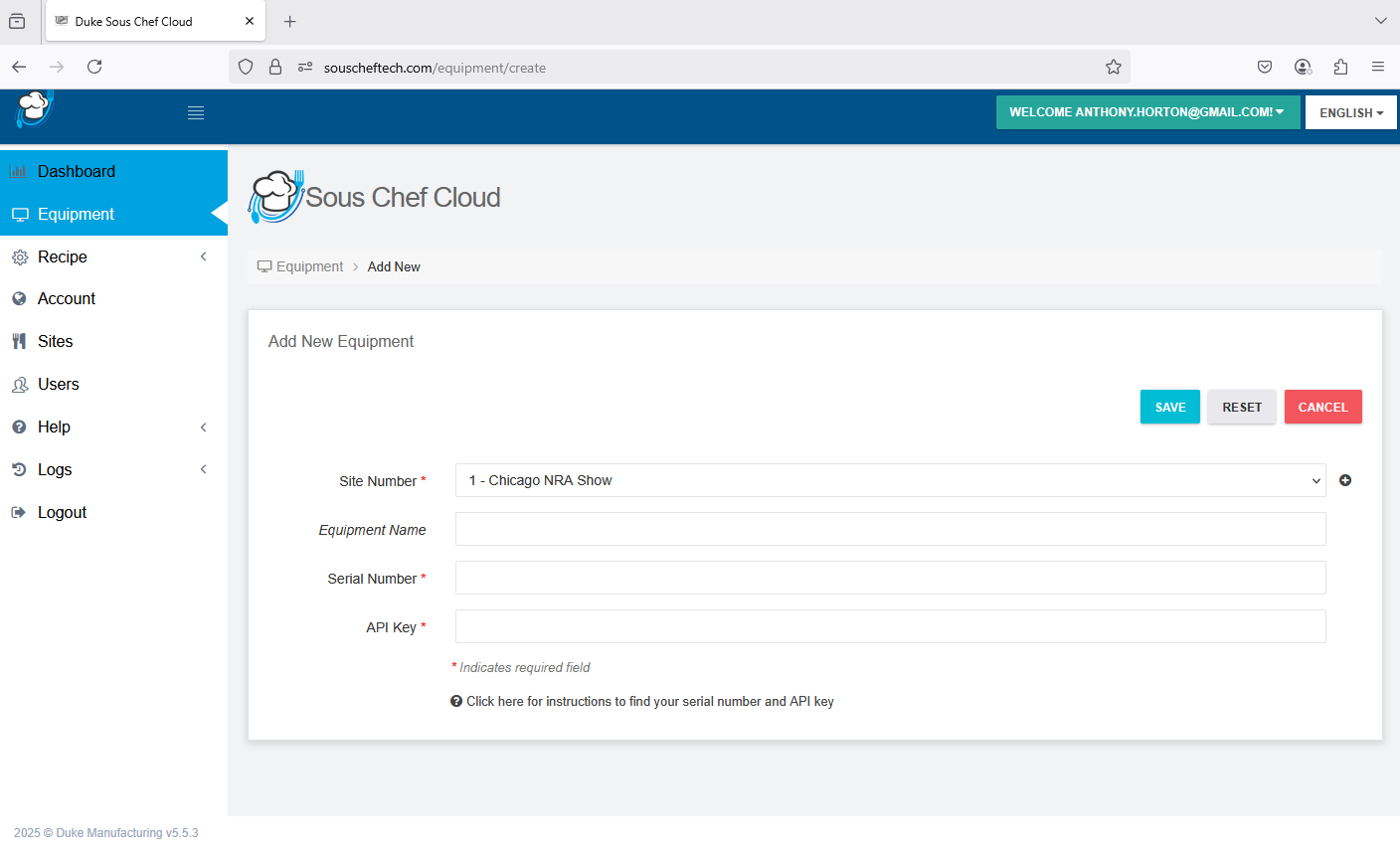Open the English language dropdown
Viewport: 1400px width, 856px height.
click(1351, 112)
